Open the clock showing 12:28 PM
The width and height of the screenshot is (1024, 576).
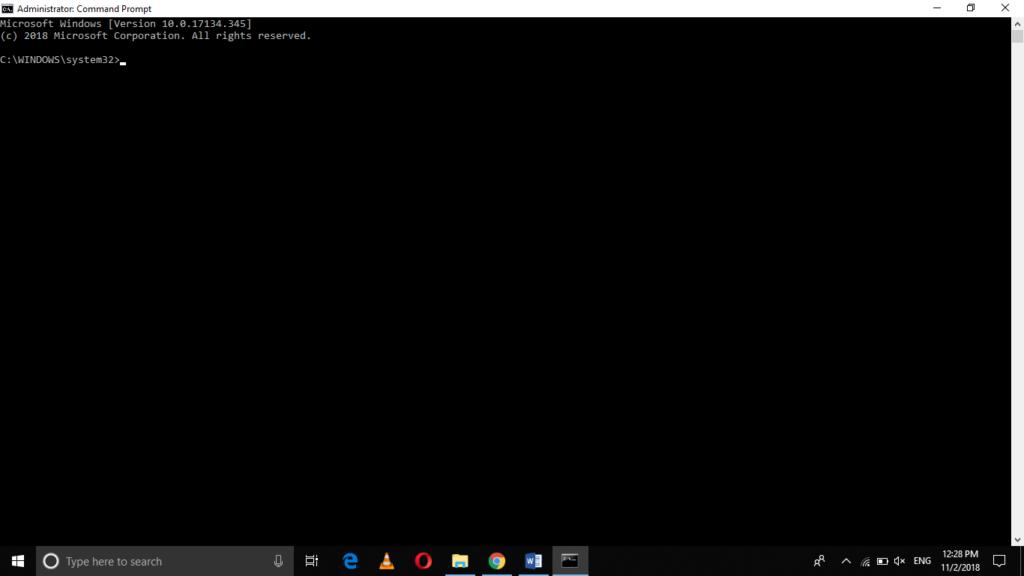[x=960, y=561]
